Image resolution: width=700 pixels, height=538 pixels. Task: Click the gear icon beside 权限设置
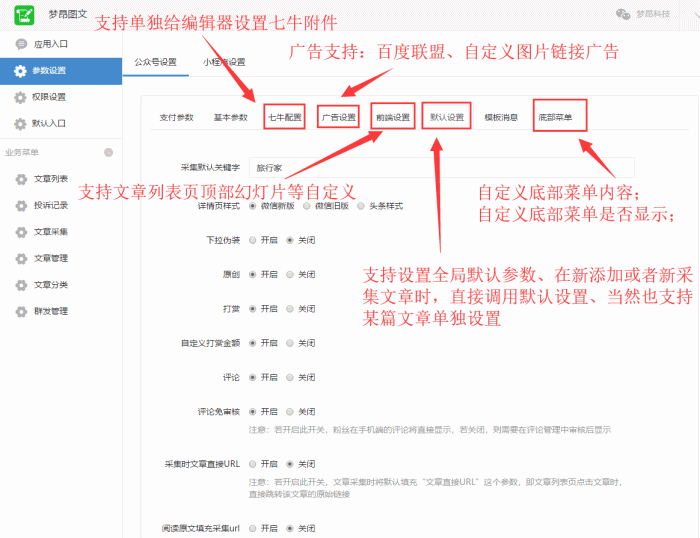(x=20, y=97)
